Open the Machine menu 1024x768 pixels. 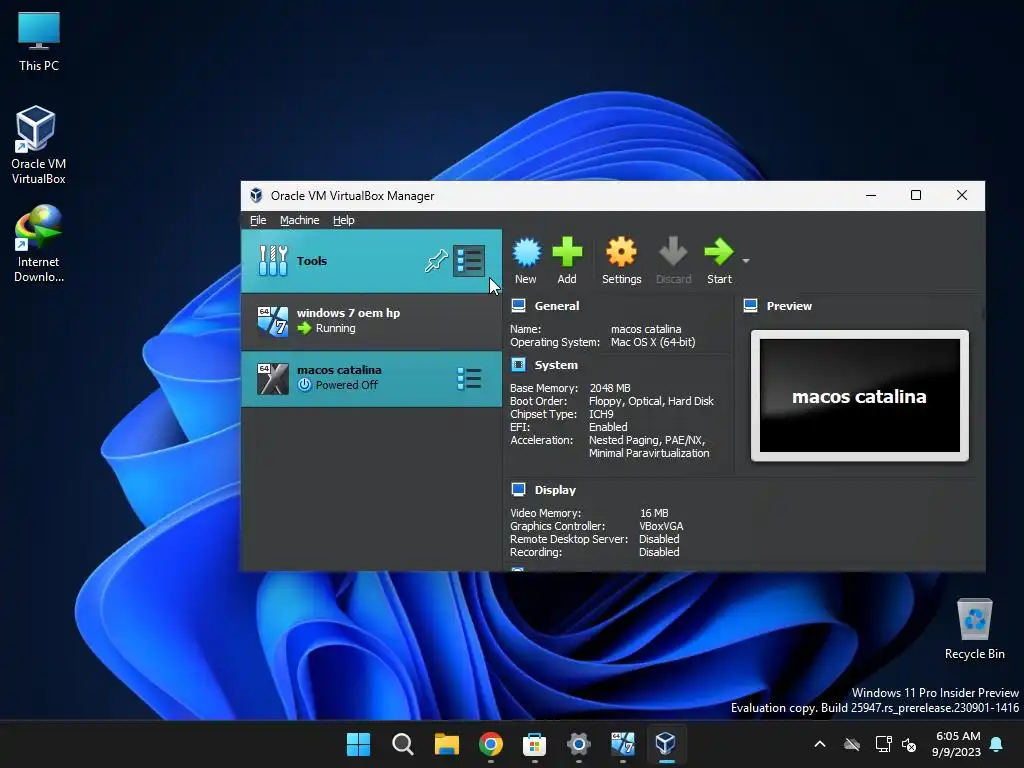(300, 220)
